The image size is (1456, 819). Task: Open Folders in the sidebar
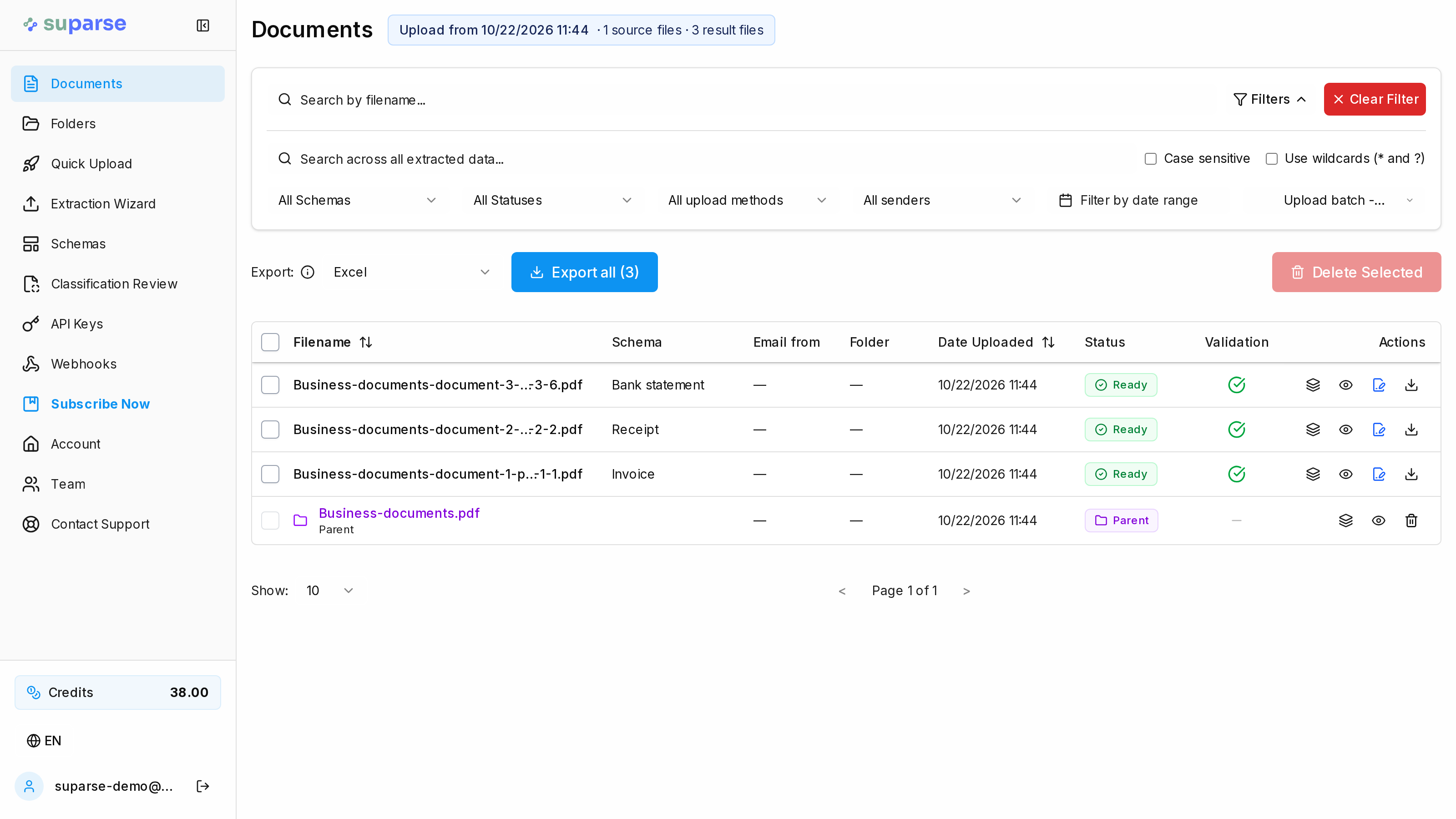117,124
